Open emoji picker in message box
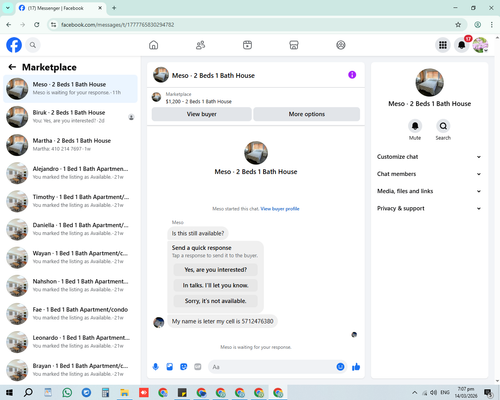The height and width of the screenshot is (400, 500). click(340, 367)
